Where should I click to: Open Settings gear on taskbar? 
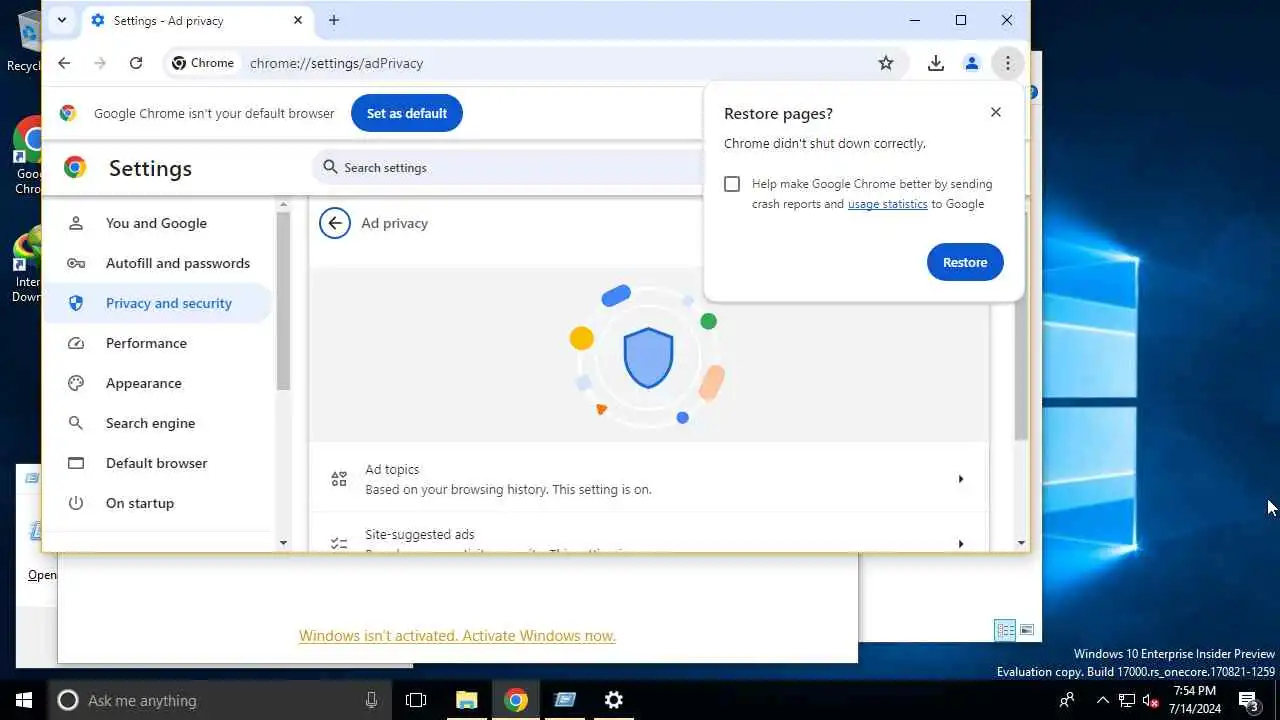click(x=614, y=700)
